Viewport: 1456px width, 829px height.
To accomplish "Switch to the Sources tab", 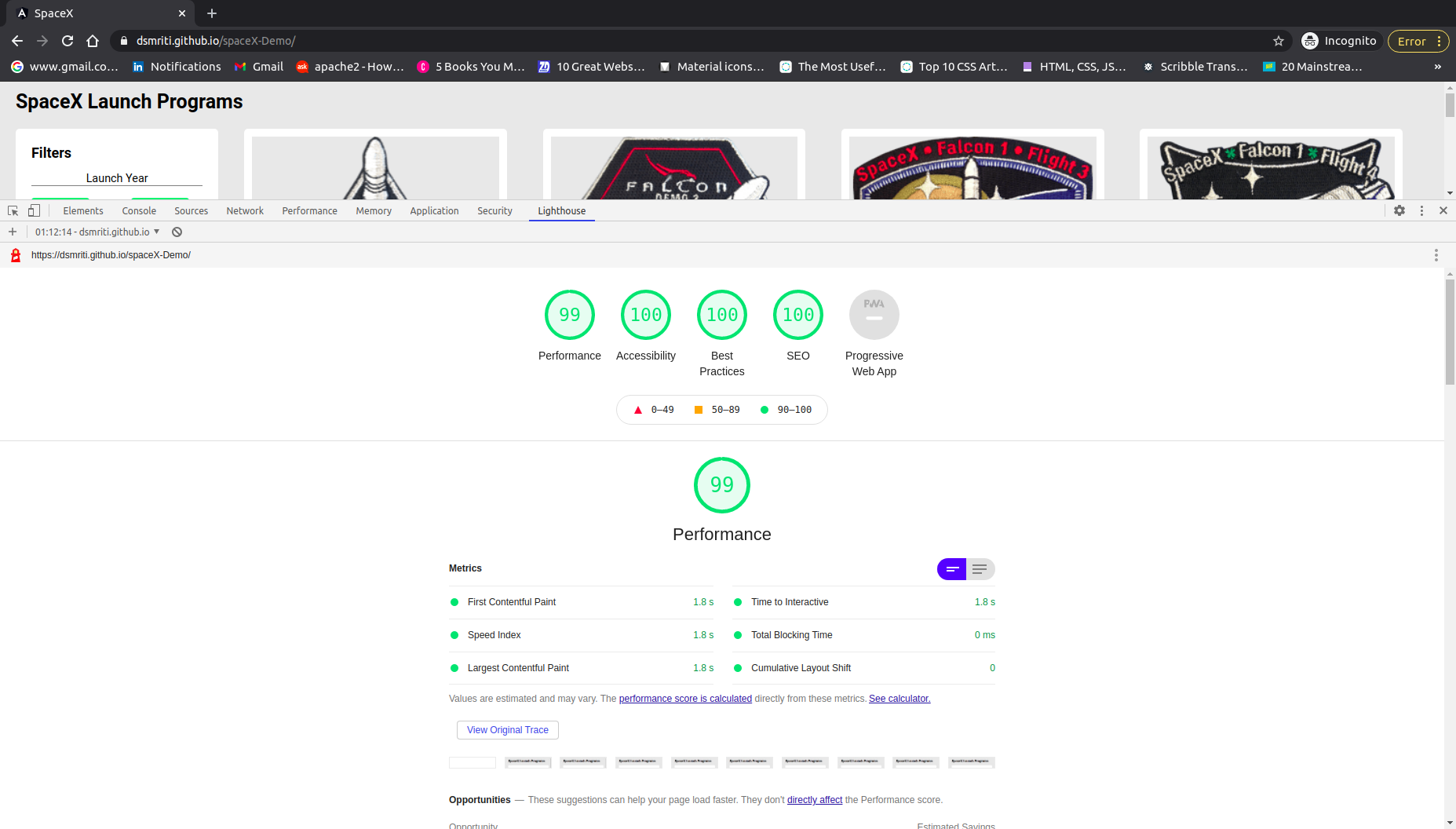I will pyautogui.click(x=192, y=210).
